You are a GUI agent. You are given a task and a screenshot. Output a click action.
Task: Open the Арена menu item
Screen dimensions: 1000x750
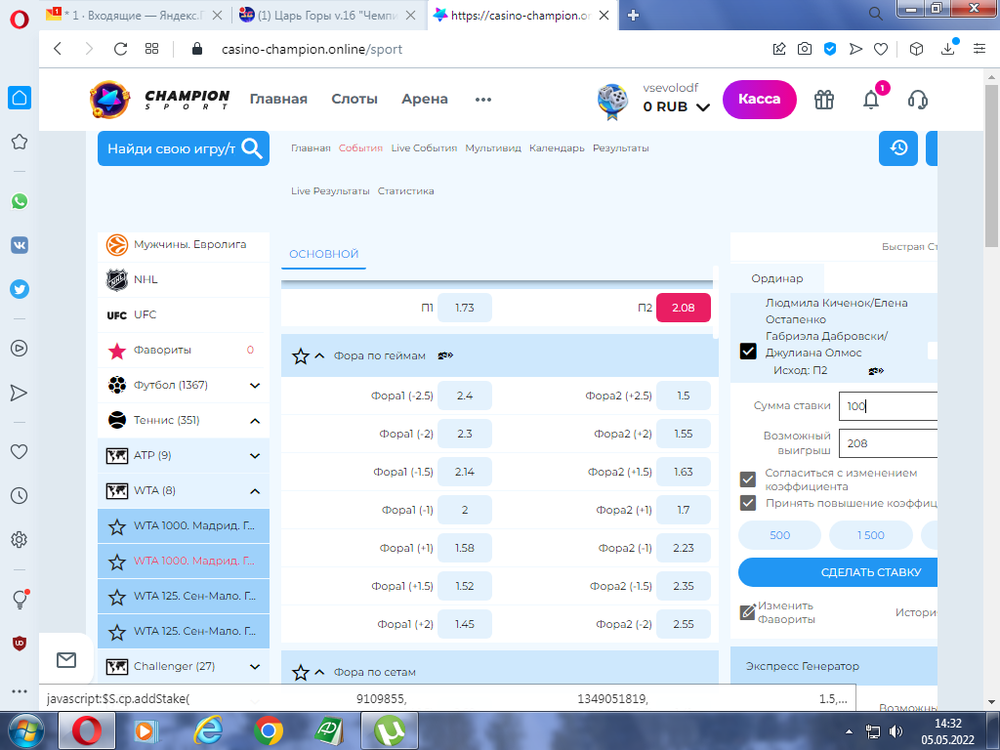coord(424,99)
